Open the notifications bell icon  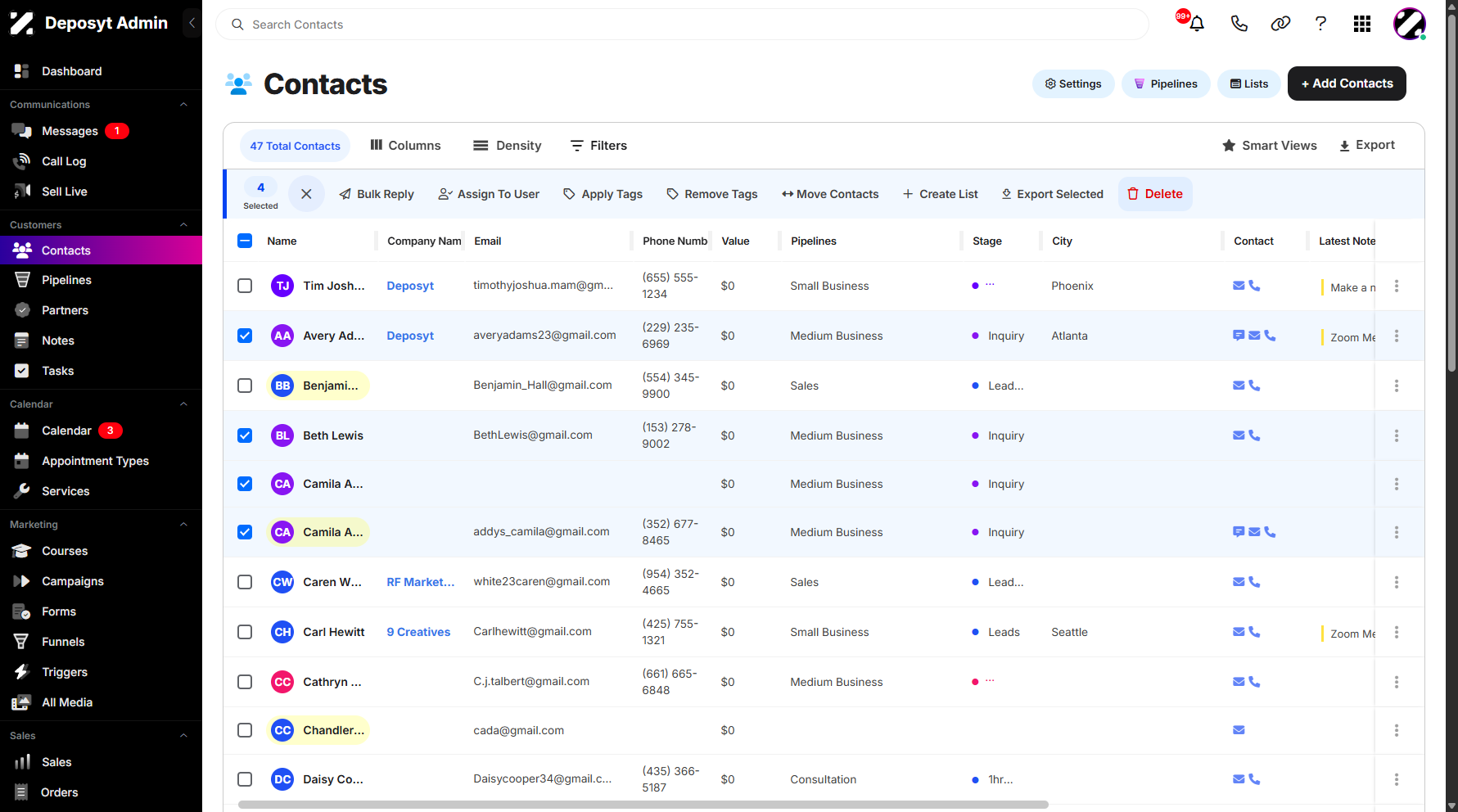point(1196,24)
